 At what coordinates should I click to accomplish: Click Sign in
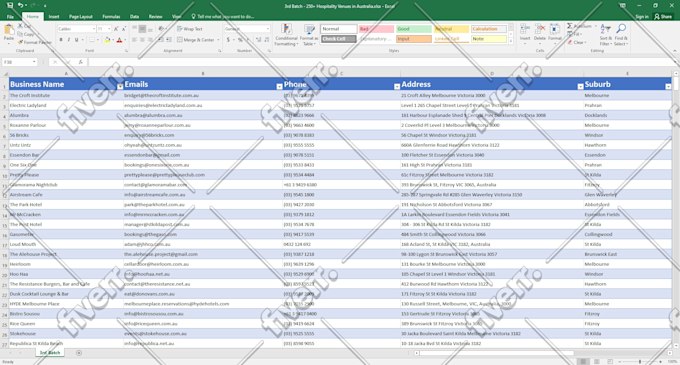pos(642,16)
